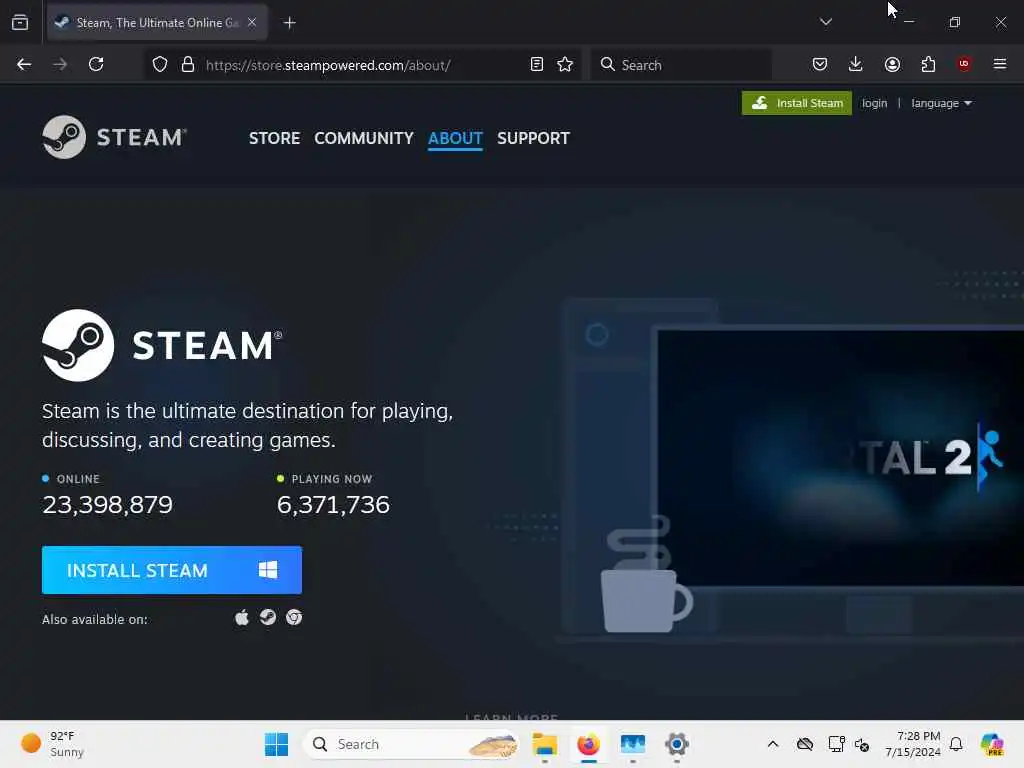
Task: Open Firefox account icon
Action: [x=892, y=64]
